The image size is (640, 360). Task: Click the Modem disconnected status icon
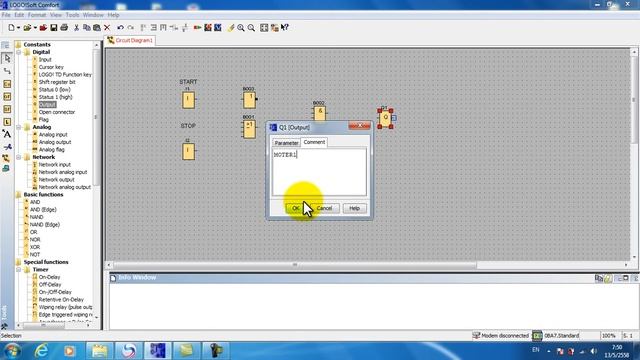[476, 336]
